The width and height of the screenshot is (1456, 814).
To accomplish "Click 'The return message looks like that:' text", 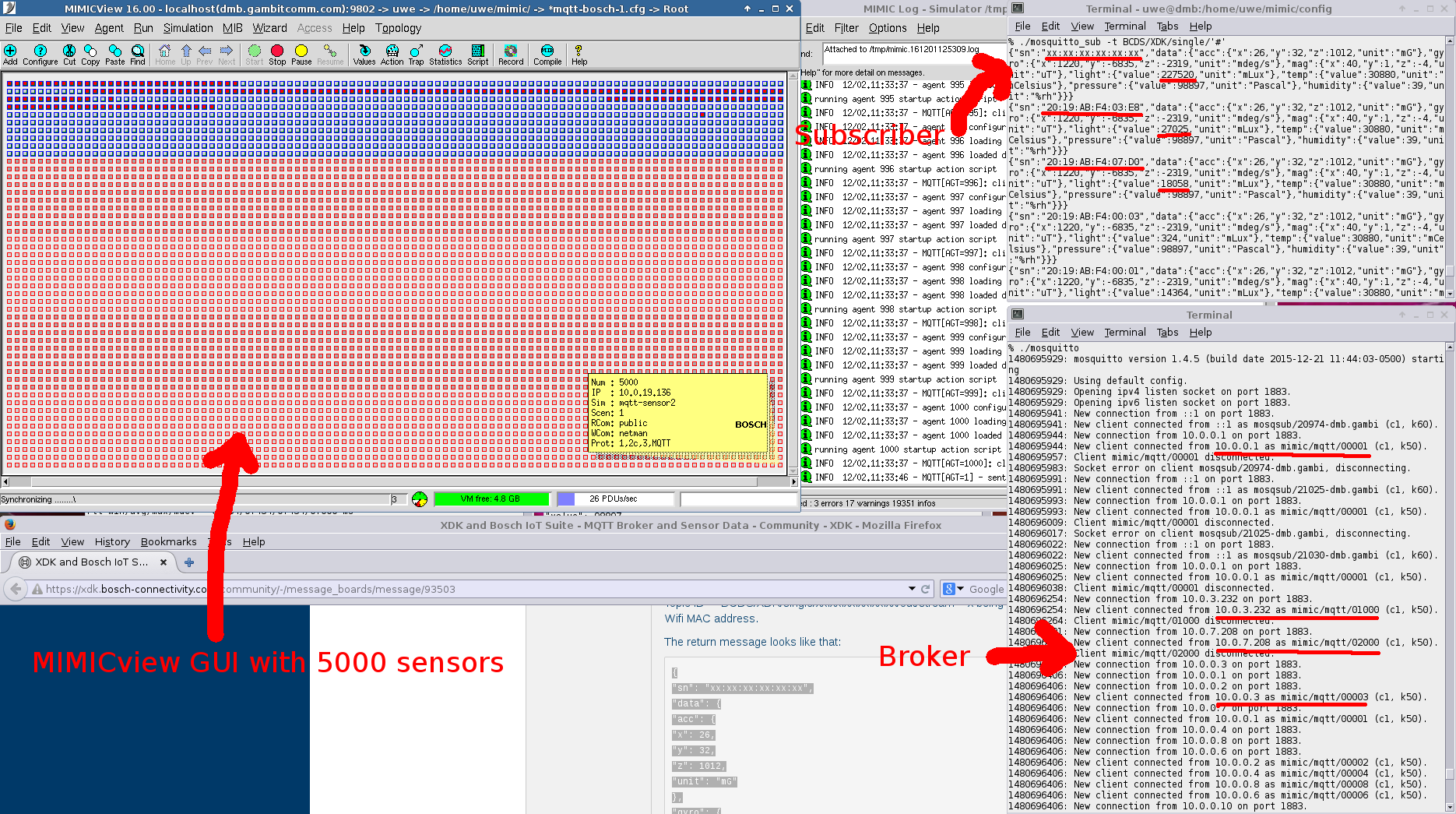I will click(x=752, y=643).
